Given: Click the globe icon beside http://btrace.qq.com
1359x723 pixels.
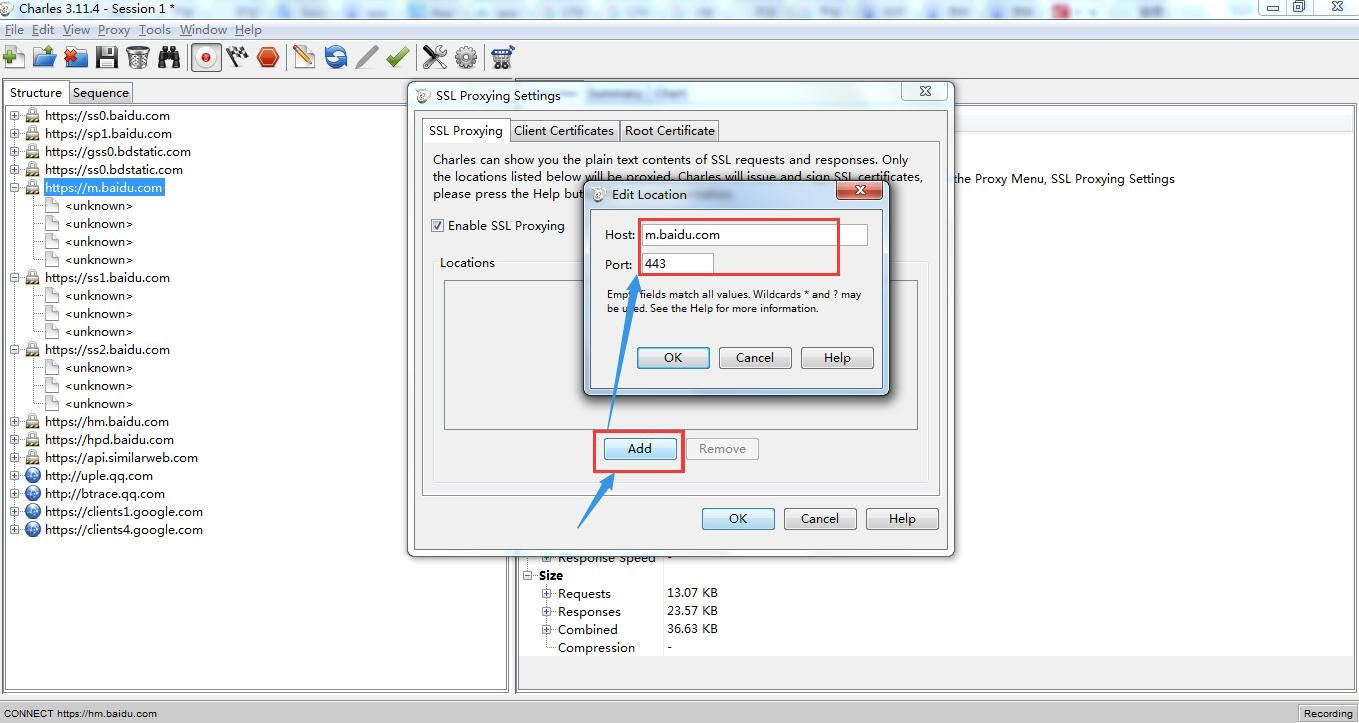Looking at the screenshot, I should [x=32, y=494].
